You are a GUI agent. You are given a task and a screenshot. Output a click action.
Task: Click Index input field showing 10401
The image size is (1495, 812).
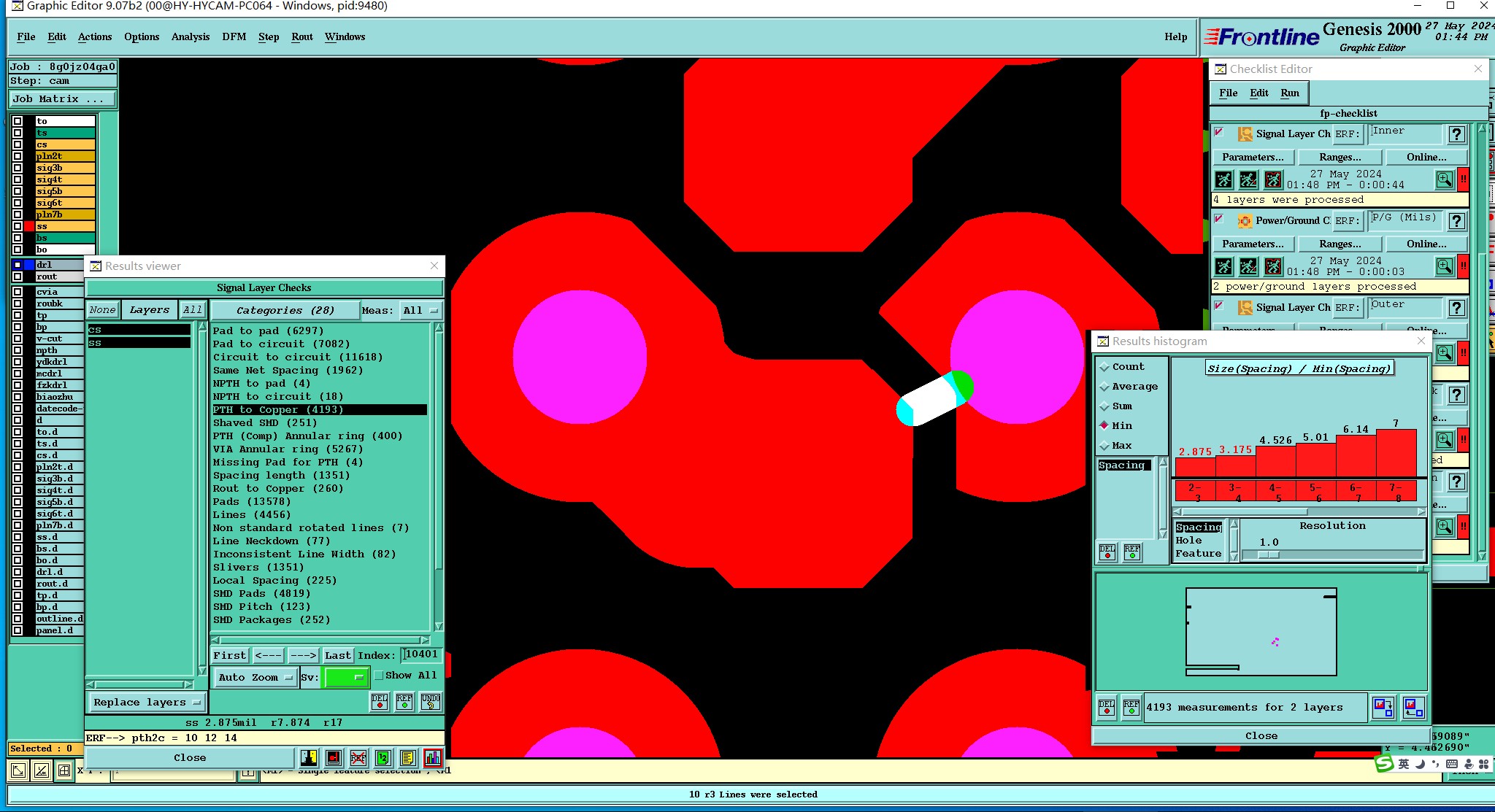421,655
